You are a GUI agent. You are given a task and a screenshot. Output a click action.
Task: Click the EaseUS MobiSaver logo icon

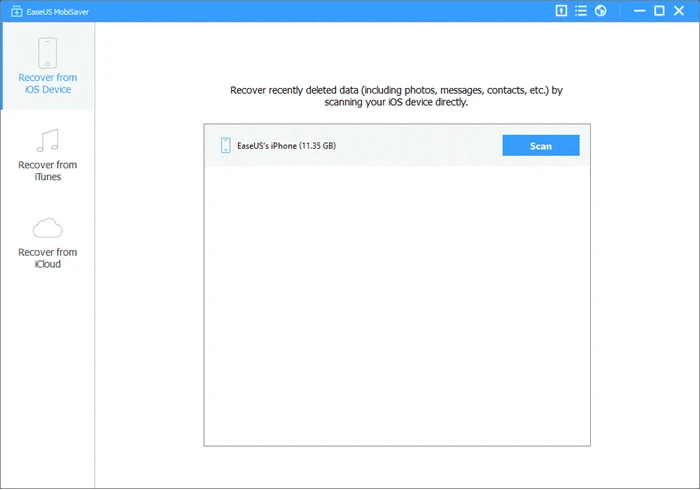point(12,11)
